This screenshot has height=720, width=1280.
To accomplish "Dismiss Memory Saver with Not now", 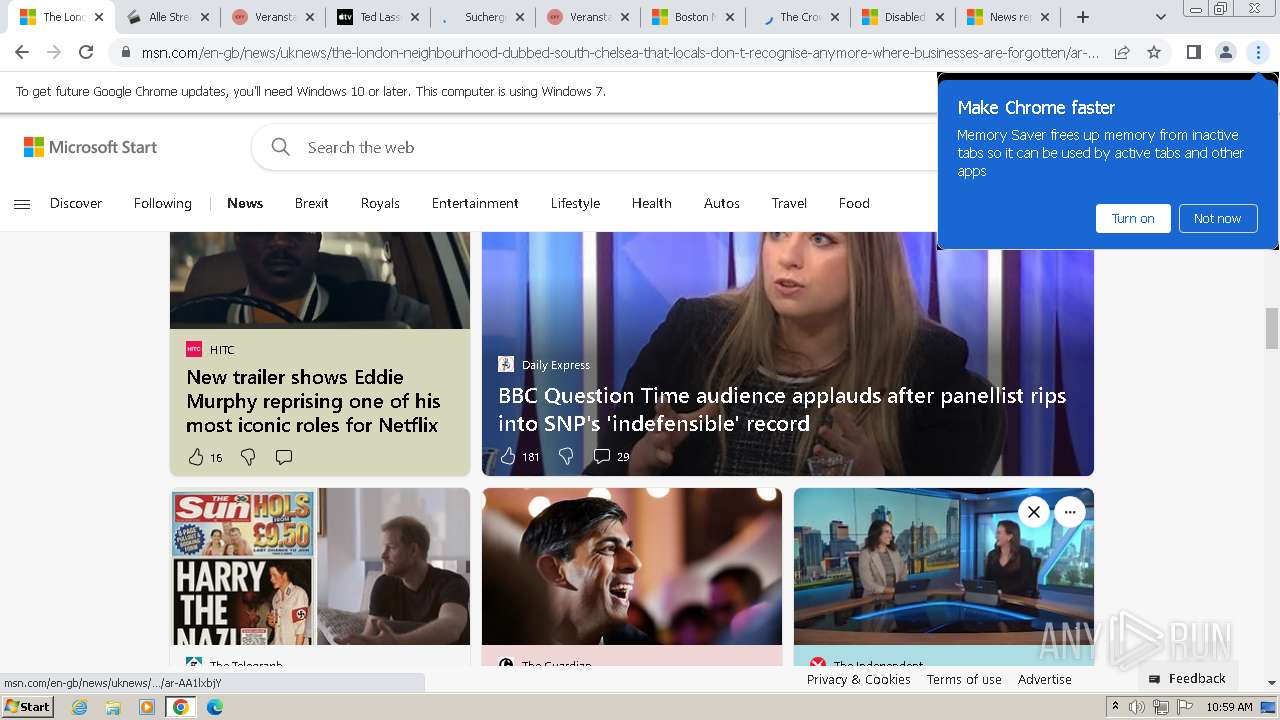I will [x=1217, y=218].
